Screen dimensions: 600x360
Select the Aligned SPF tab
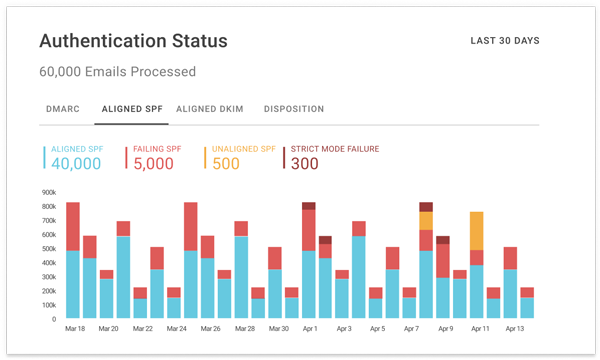(132, 109)
